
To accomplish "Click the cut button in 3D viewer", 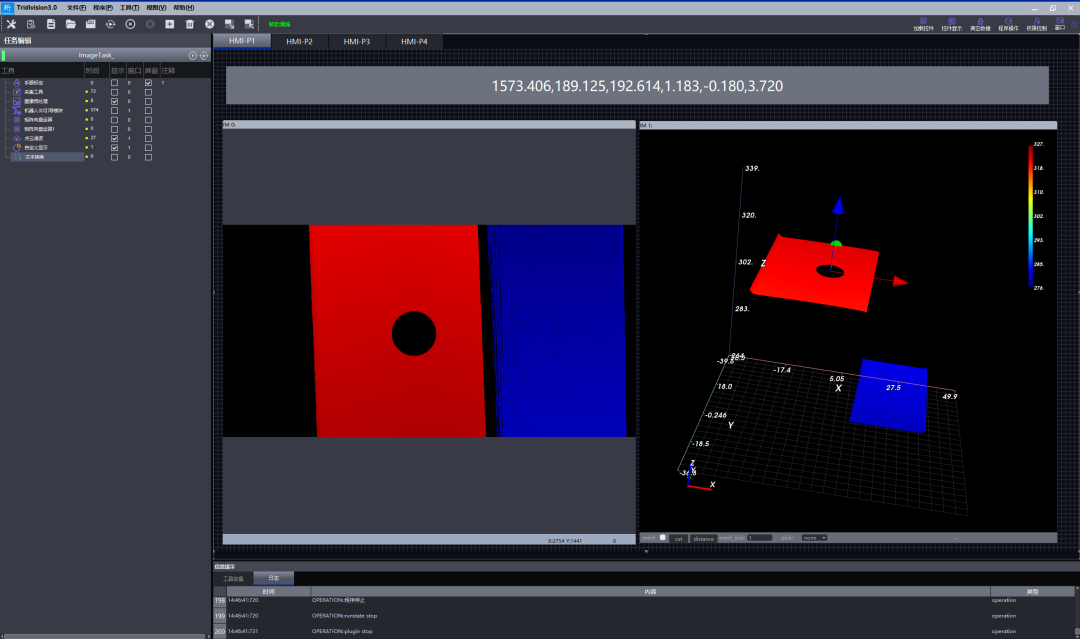I will 678,538.
